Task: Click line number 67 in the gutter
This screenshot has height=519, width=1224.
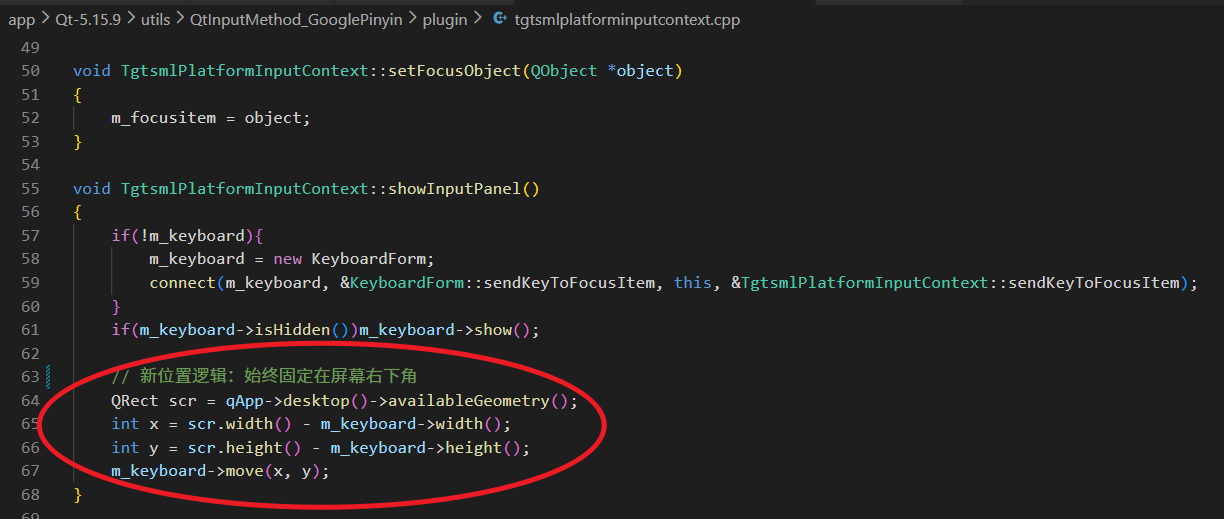Action: pyautogui.click(x=30, y=471)
